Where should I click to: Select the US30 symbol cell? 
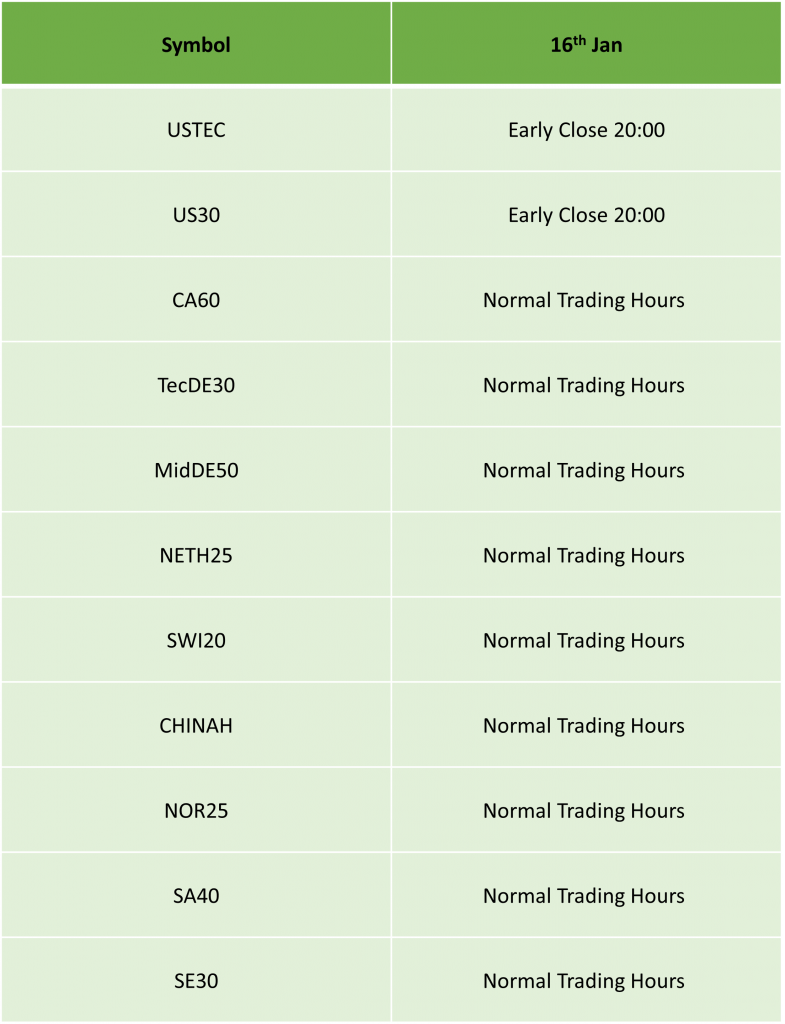196,214
